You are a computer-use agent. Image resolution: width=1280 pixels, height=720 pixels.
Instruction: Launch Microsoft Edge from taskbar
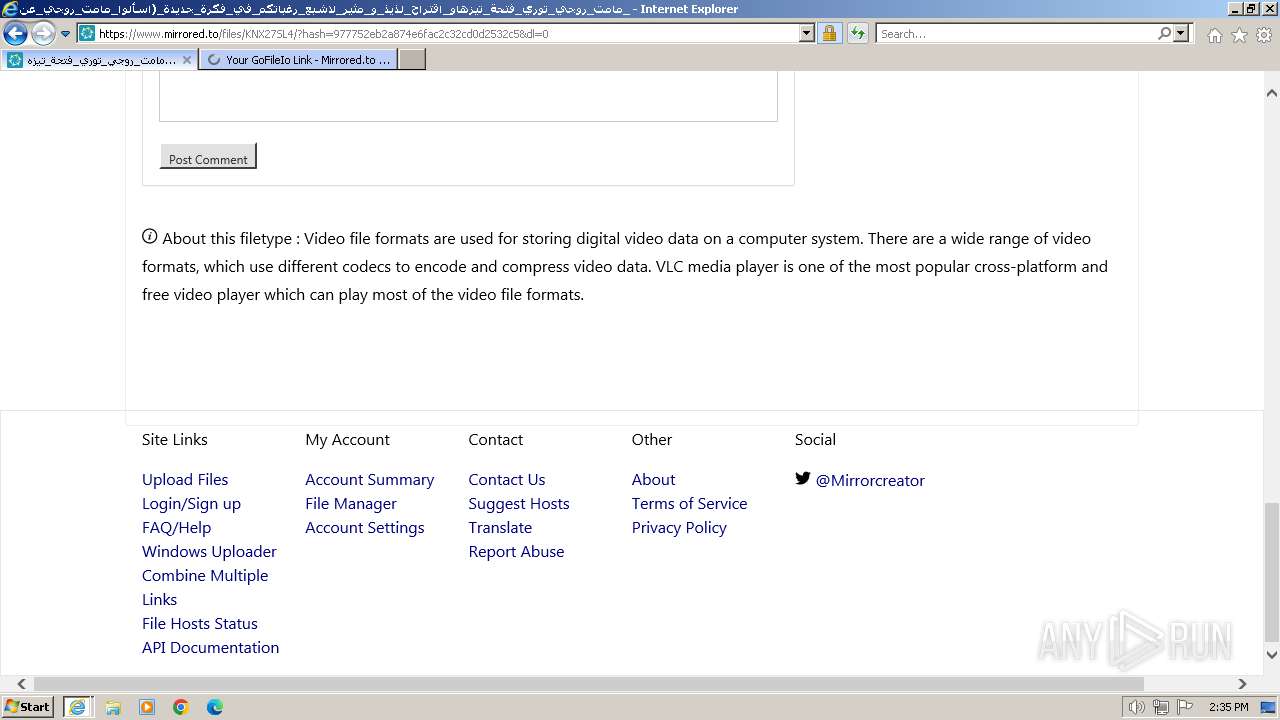[x=215, y=707]
